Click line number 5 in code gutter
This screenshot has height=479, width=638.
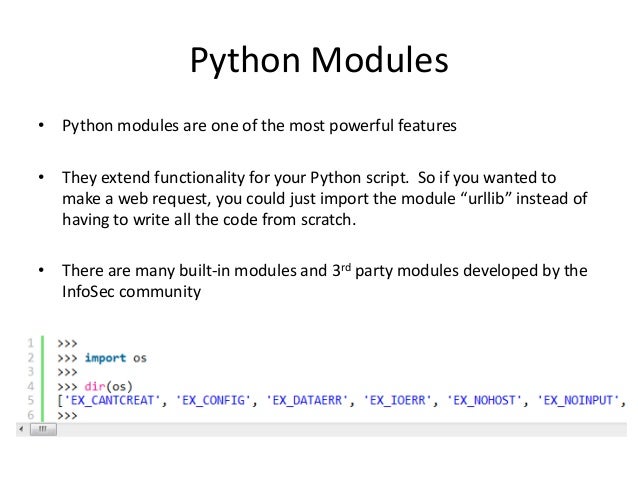coord(31,400)
